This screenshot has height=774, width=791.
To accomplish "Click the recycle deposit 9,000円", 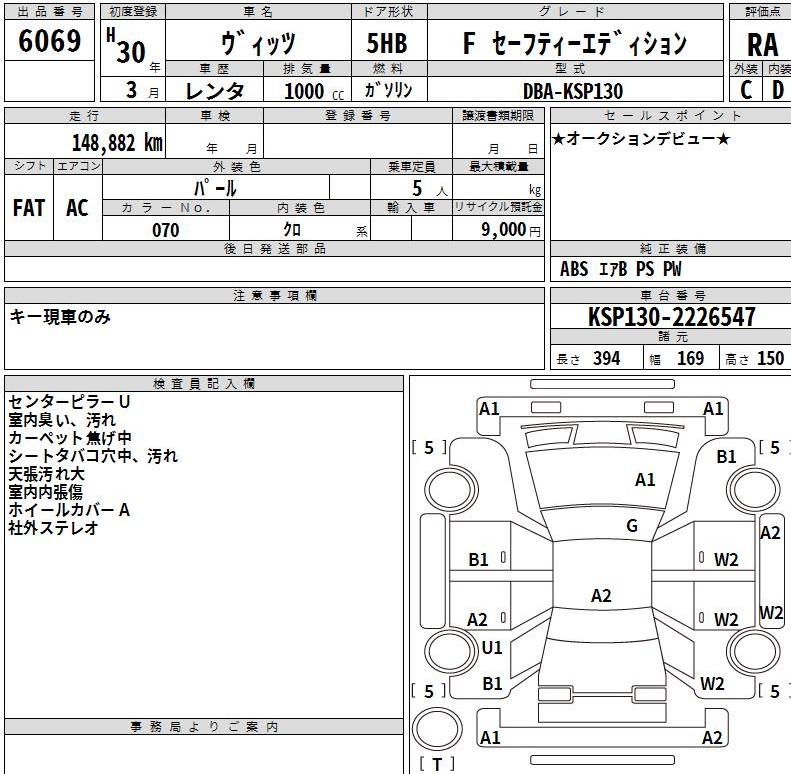I will coord(511,230).
